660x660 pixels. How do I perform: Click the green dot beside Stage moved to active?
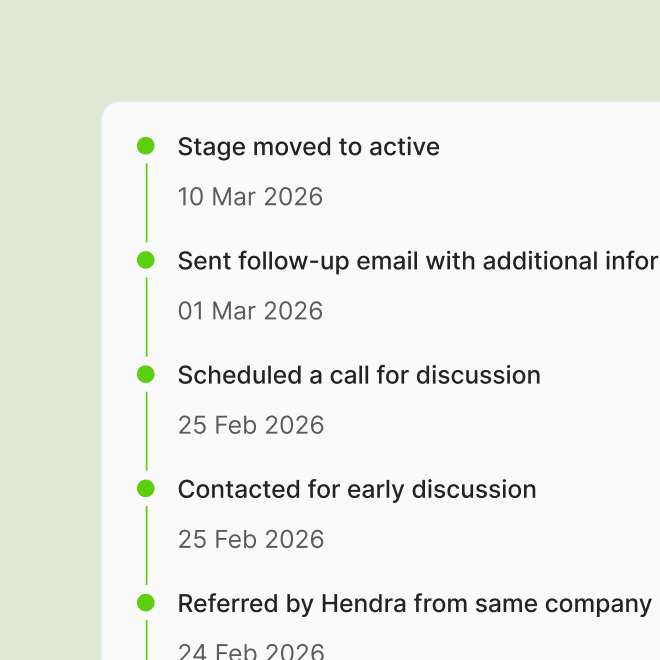coord(146,146)
